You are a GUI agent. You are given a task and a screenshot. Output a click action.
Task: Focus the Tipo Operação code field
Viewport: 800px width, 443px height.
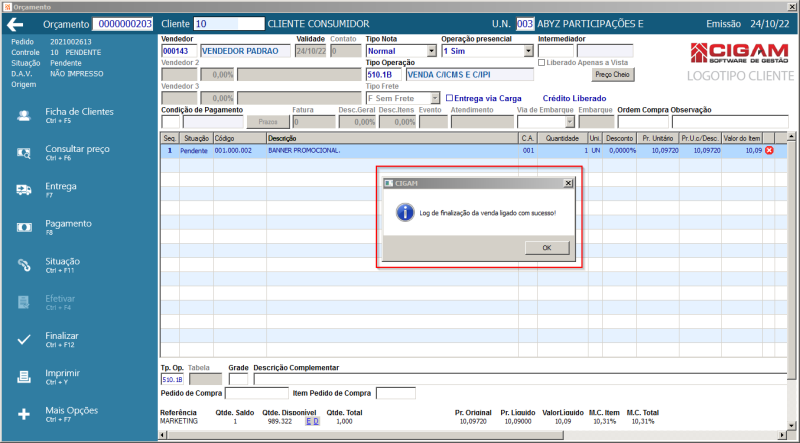(x=384, y=75)
